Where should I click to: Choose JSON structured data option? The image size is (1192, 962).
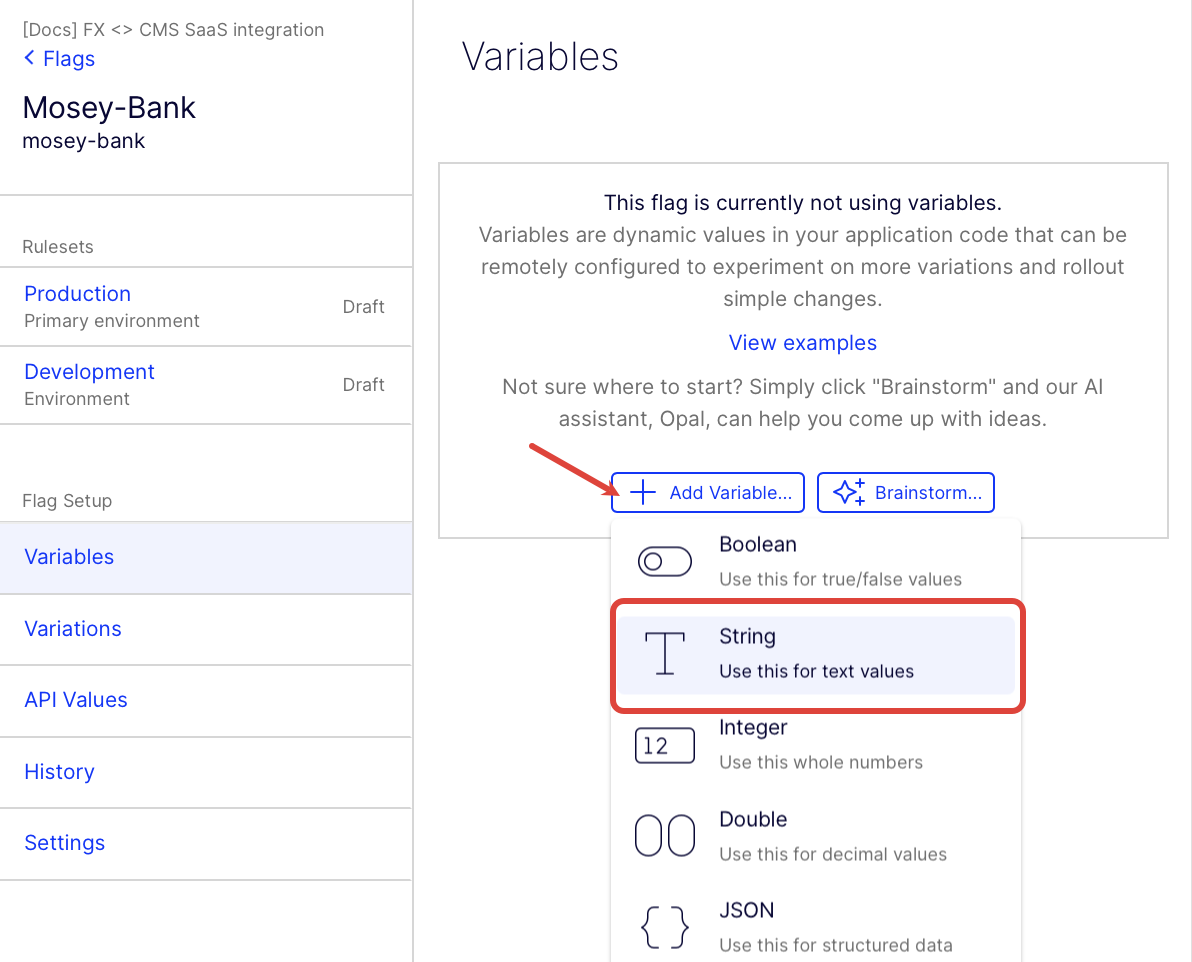tap(816, 927)
